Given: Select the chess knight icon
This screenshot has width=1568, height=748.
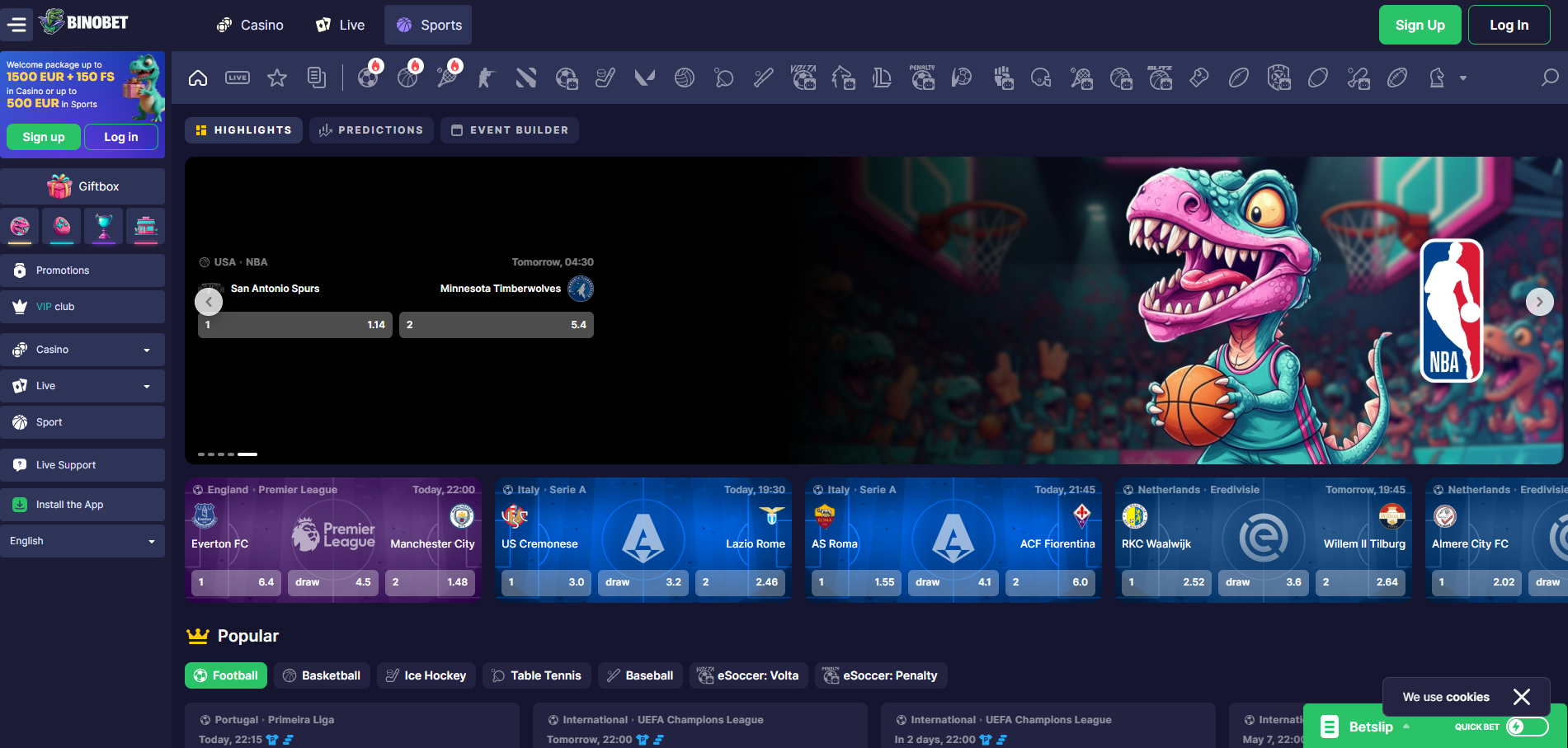Looking at the screenshot, I should 1437,78.
